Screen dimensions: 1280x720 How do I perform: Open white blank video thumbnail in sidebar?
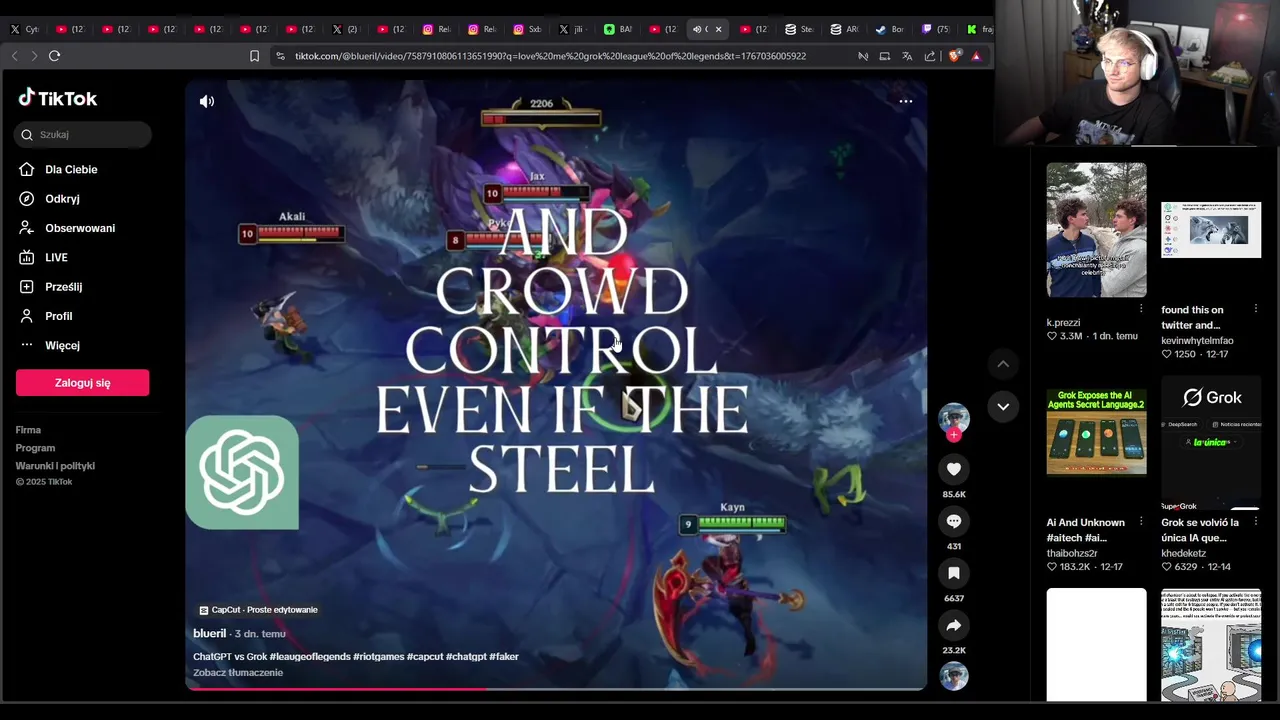click(x=1097, y=645)
